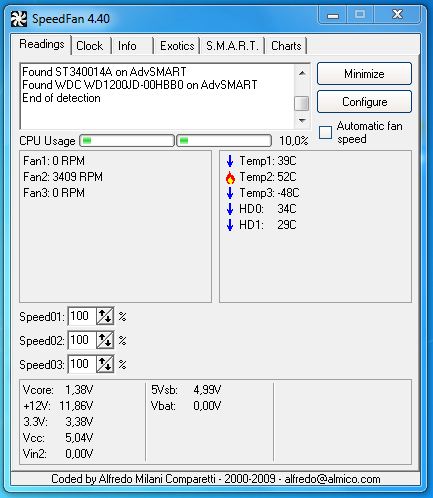The width and height of the screenshot is (433, 498).
Task: Click the down arrow icon next to HD1
Action: (230, 225)
